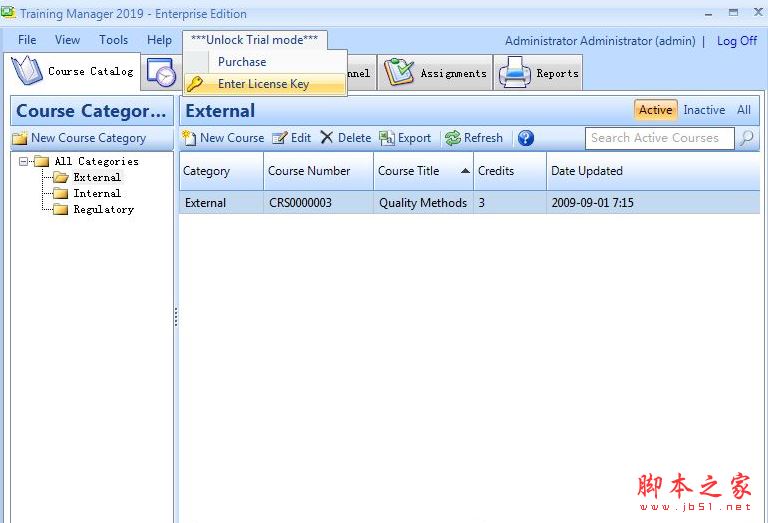
Task: Click the 2009-09-01 7:15 date cell
Action: pyautogui.click(x=653, y=203)
